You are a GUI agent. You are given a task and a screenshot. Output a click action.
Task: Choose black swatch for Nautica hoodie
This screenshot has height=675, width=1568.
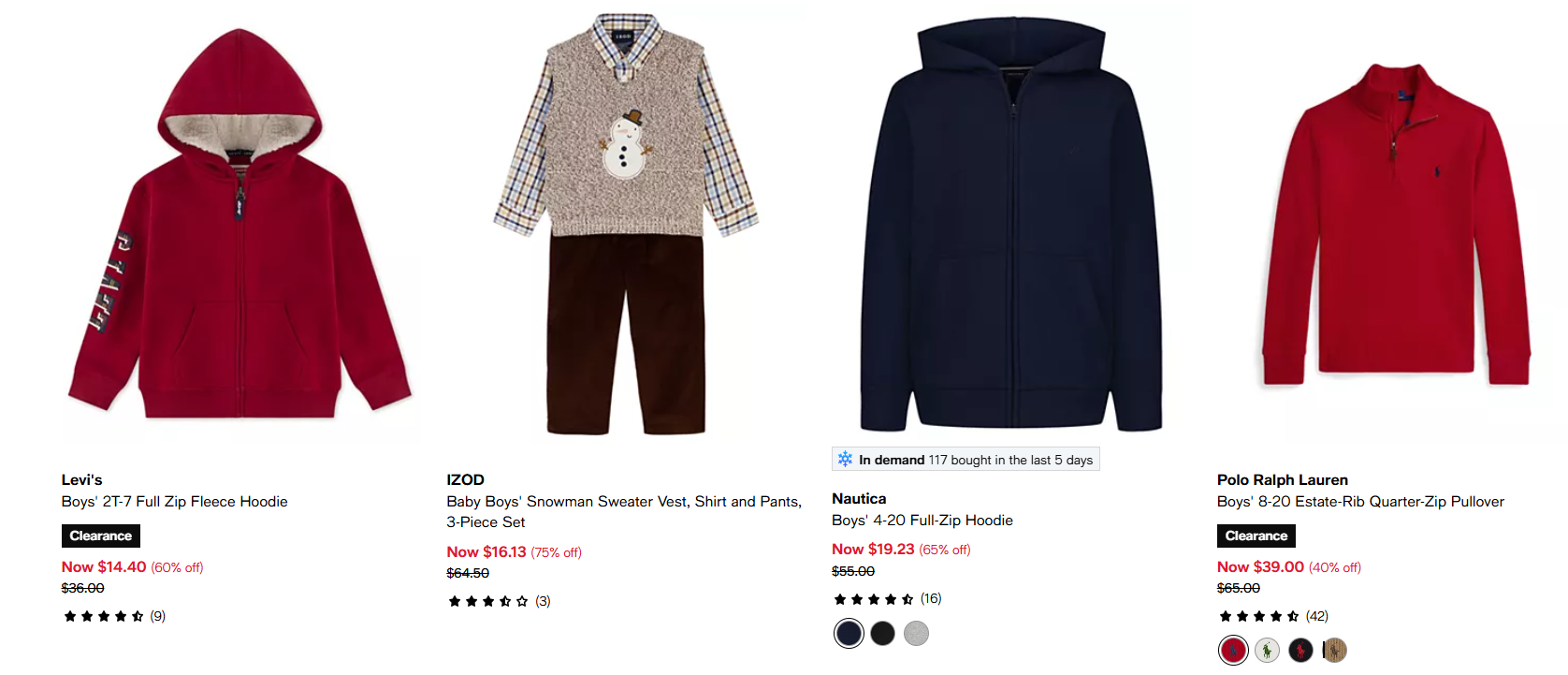[882, 634]
